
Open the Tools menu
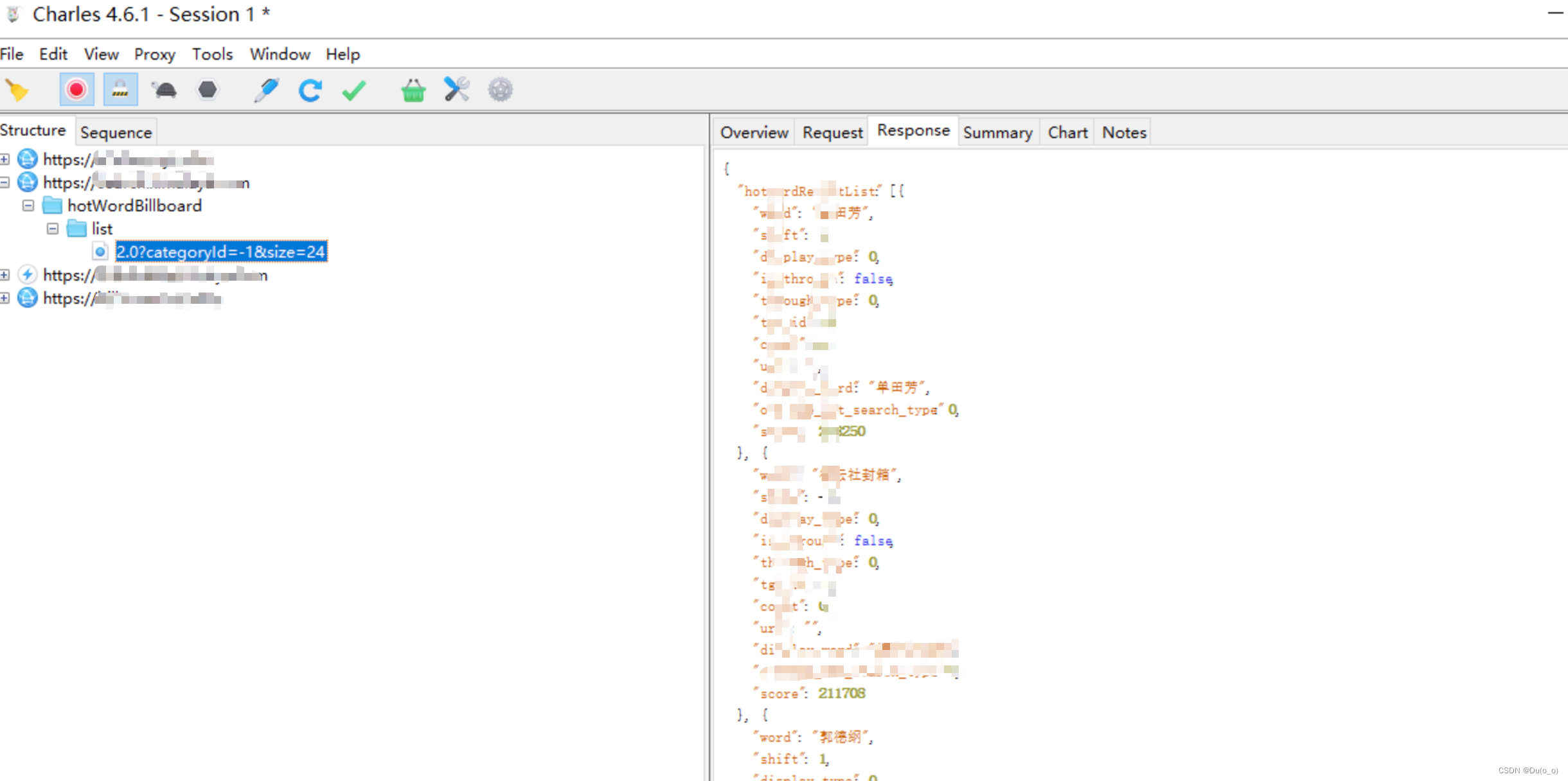point(212,55)
